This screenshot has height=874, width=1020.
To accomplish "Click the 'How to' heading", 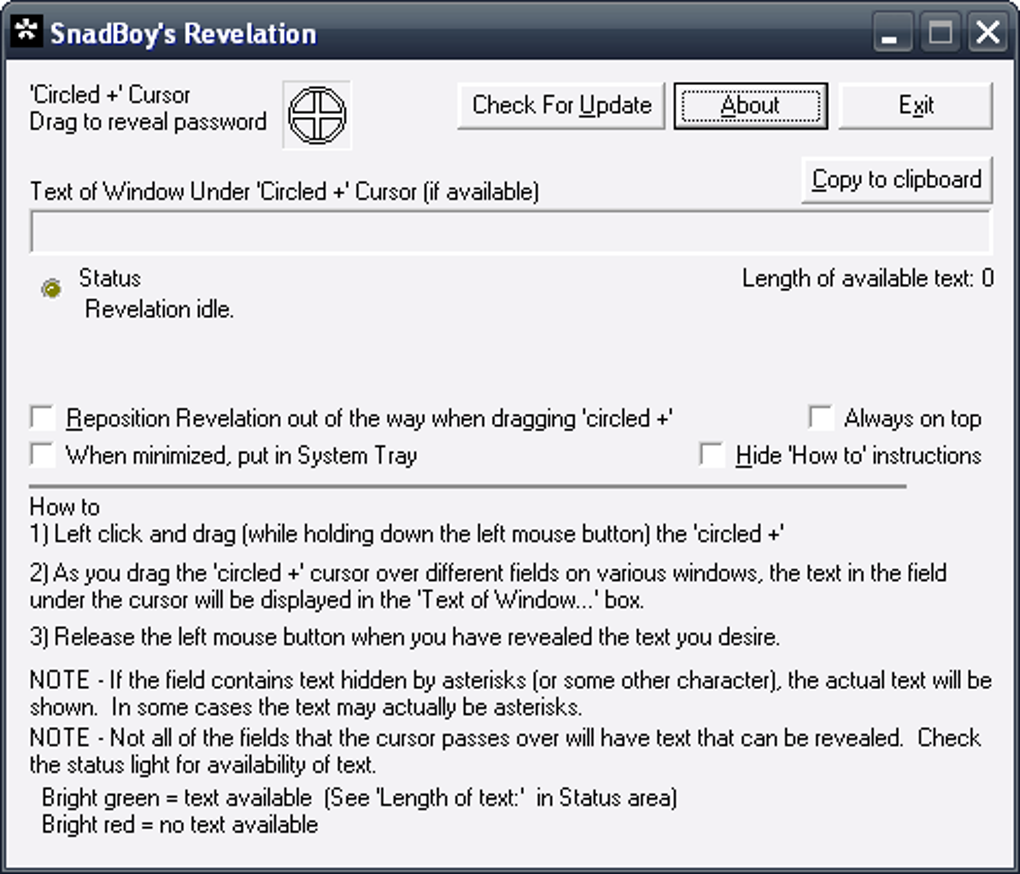I will [x=64, y=507].
